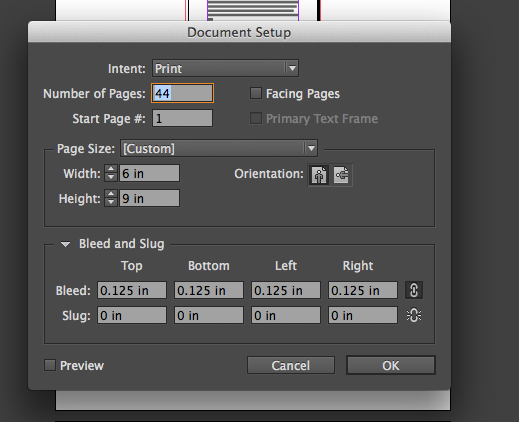Confirm with the OK button

coord(391,365)
